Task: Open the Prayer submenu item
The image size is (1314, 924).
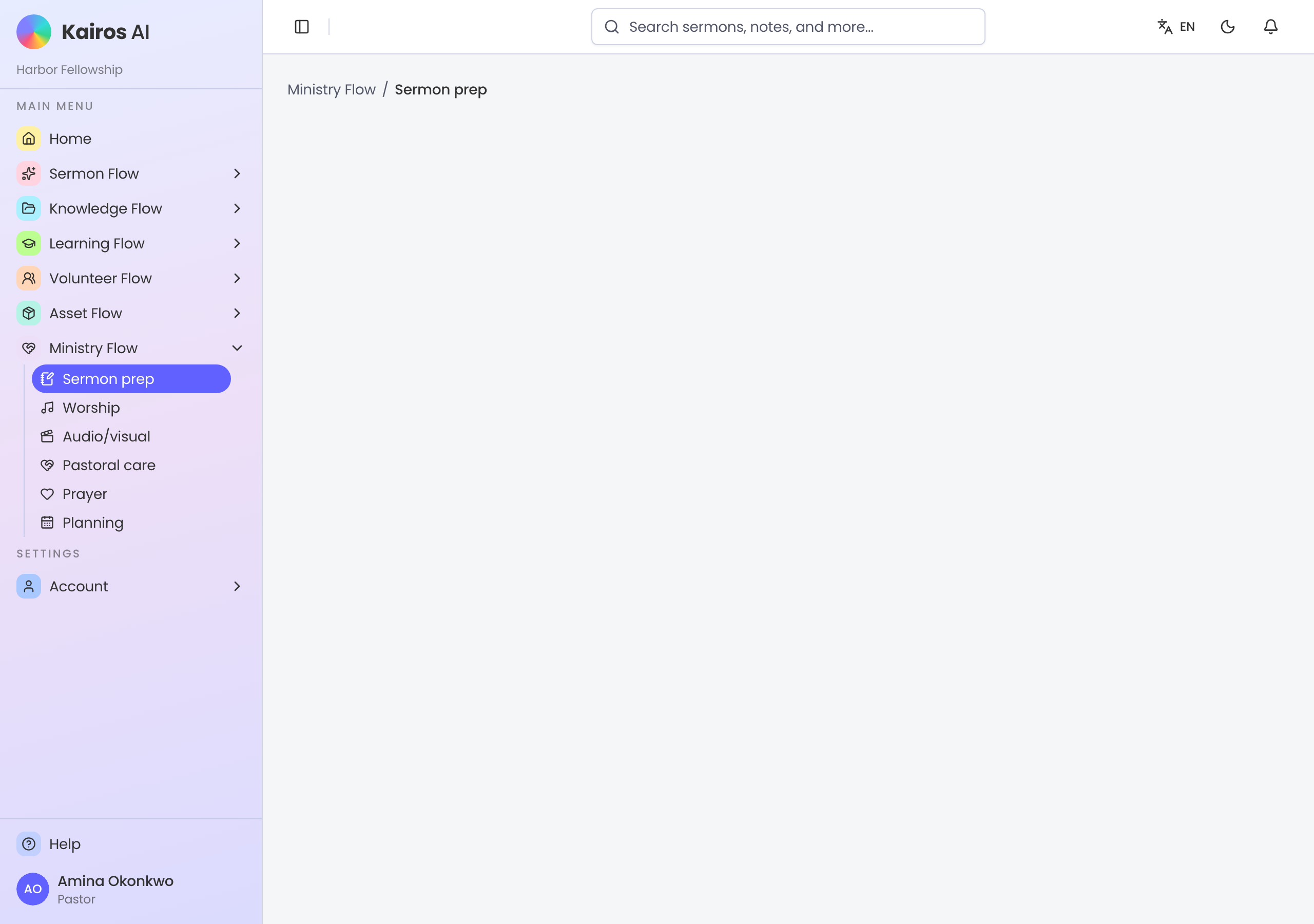Action: (131, 494)
